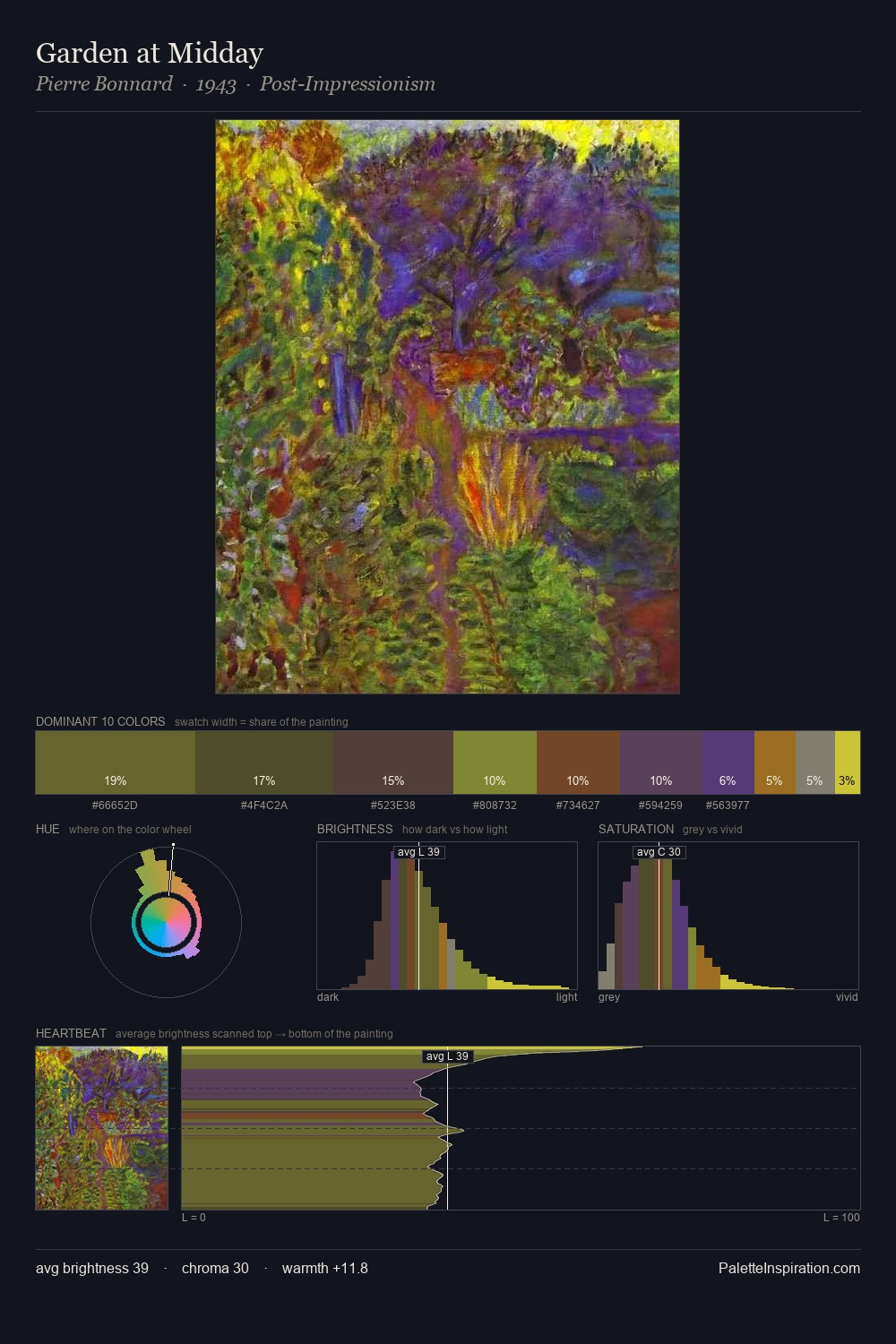Click the hex code #734627
896x1344 pixels.
[578, 806]
